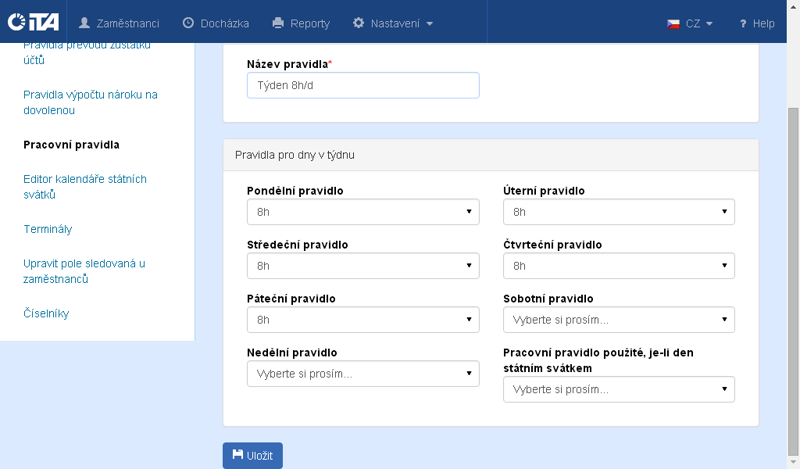Select Editor kalendáře státních svátků in sidebar
This screenshot has height=469, width=800.
pyautogui.click(x=85, y=186)
